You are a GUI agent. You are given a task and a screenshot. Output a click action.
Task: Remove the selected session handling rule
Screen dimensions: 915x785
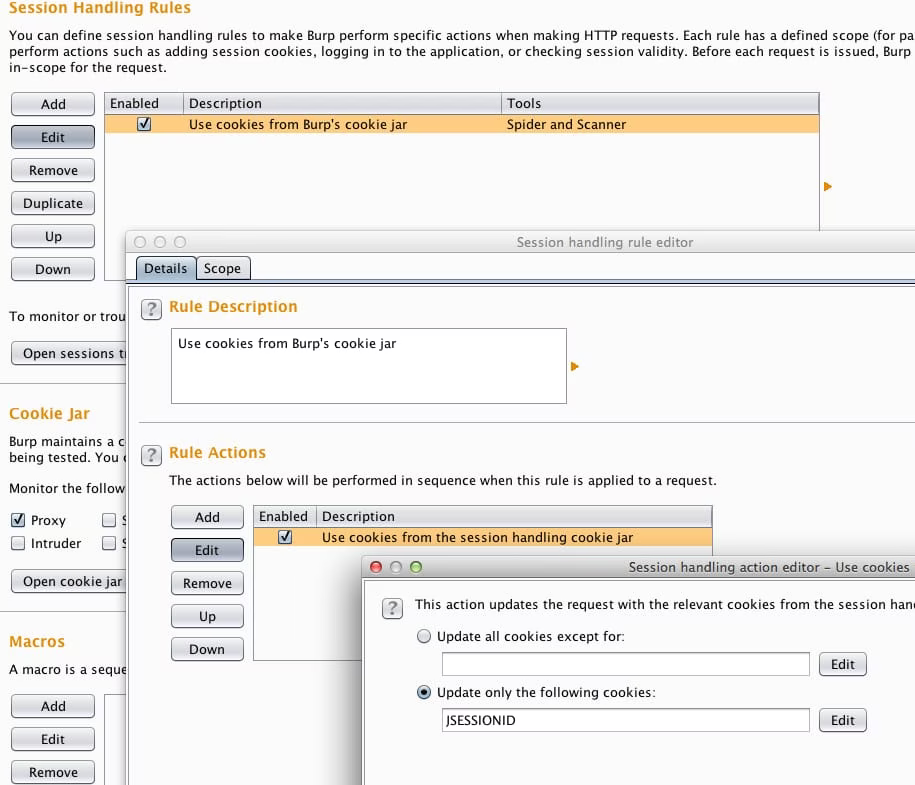(53, 170)
